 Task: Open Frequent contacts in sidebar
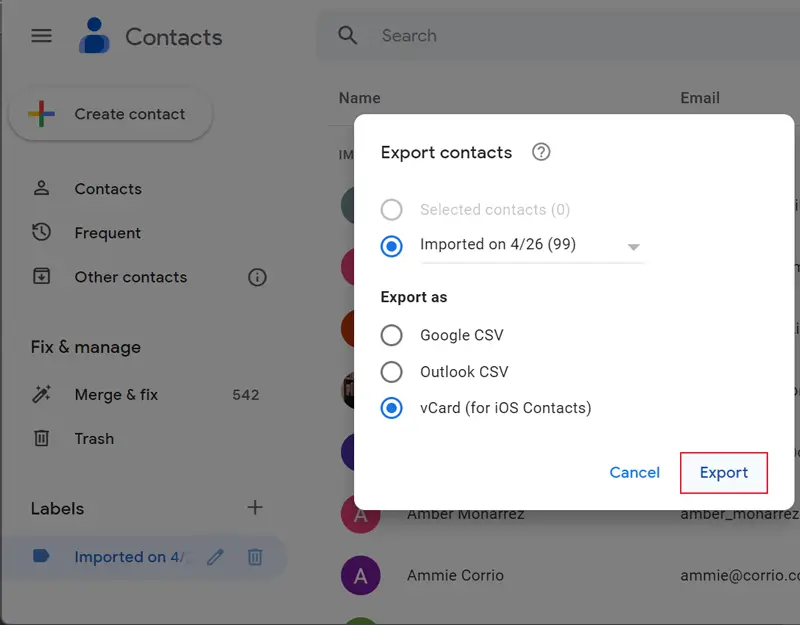point(107,233)
